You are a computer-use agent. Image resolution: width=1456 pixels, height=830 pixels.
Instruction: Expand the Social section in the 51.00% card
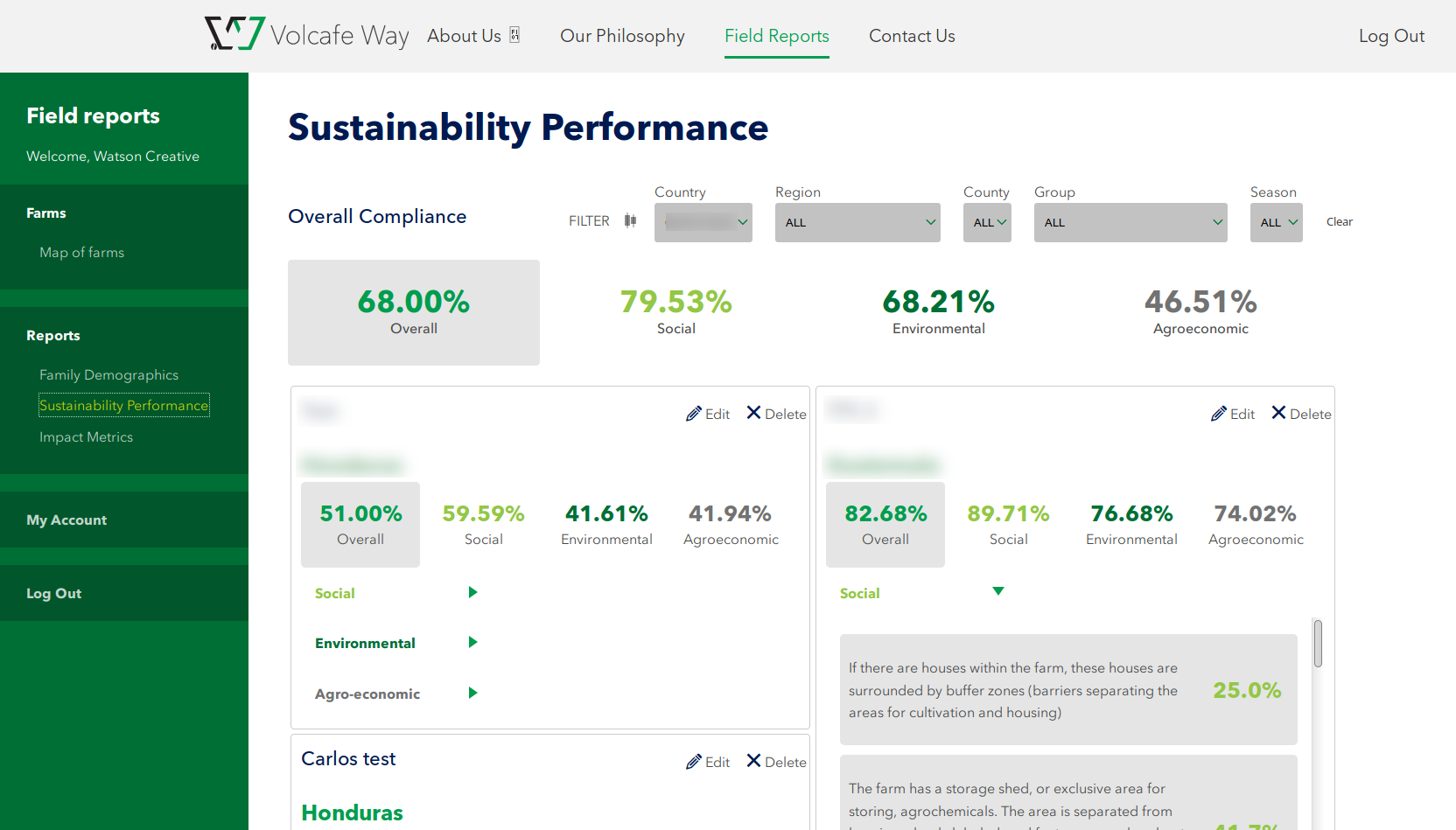click(472, 593)
